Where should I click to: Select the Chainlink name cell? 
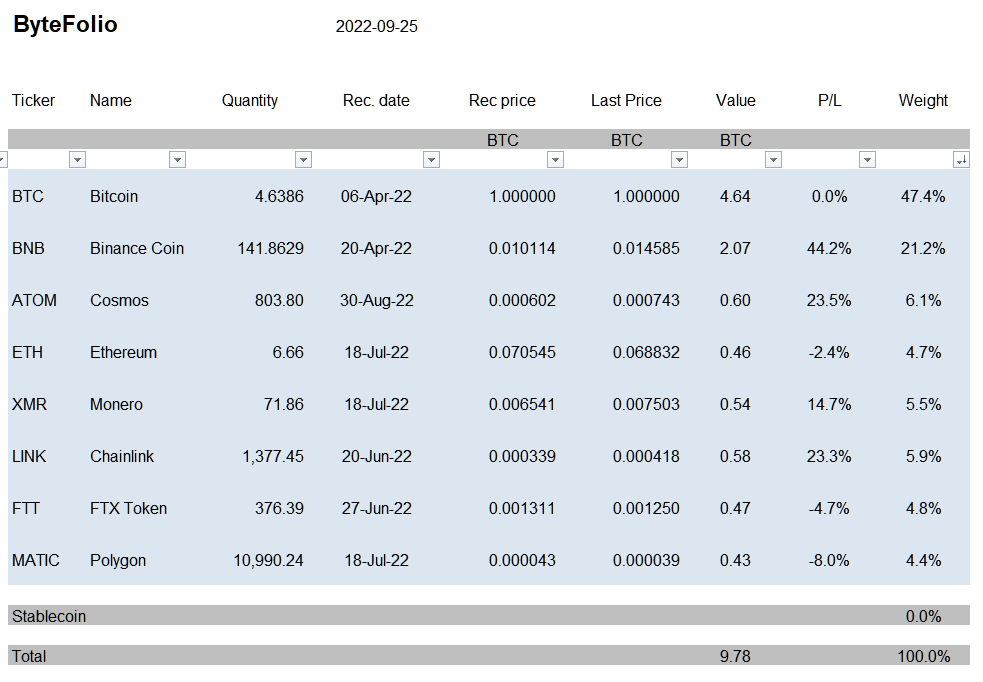click(122, 456)
